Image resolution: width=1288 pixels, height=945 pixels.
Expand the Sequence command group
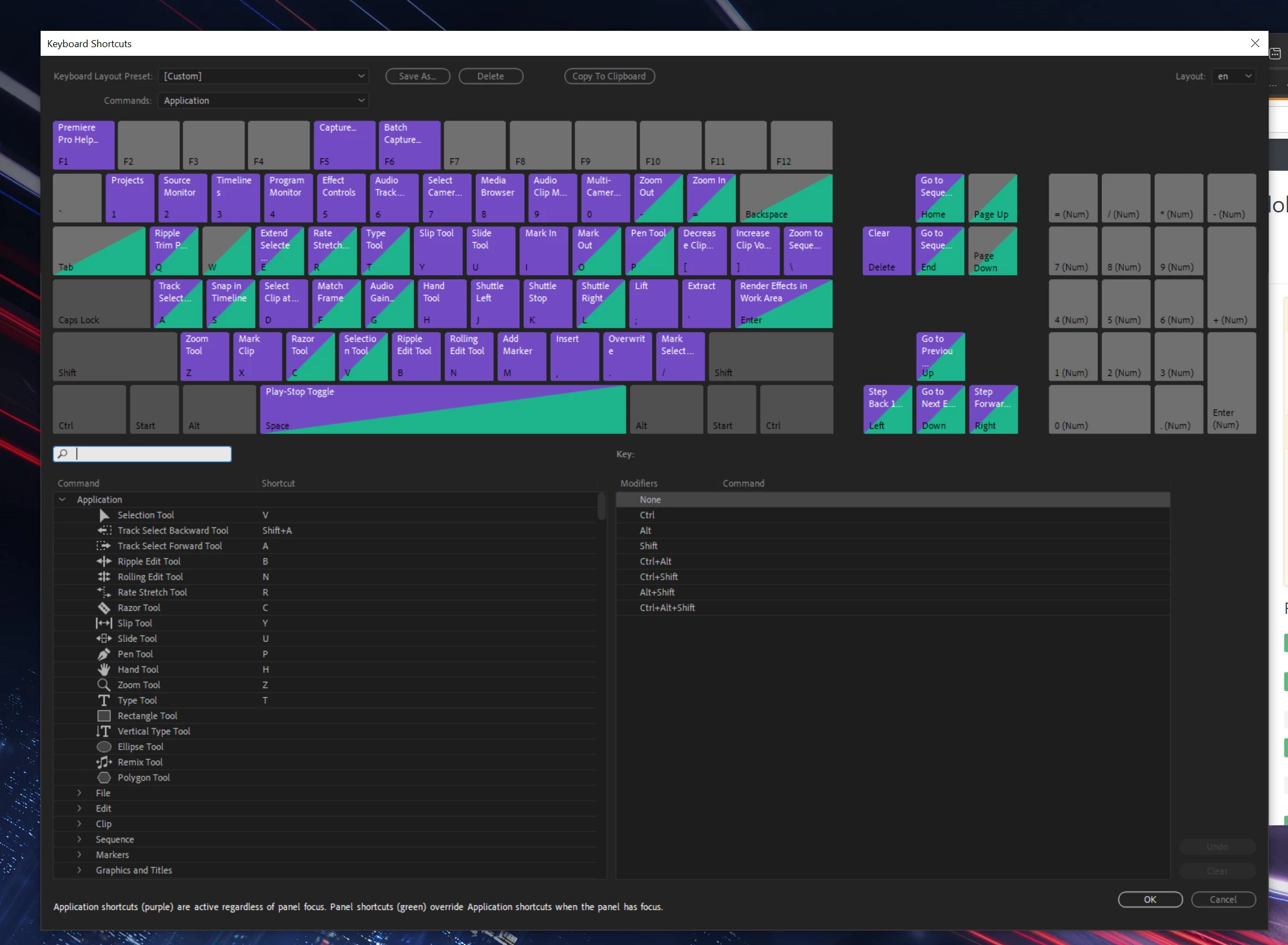pyautogui.click(x=80, y=839)
